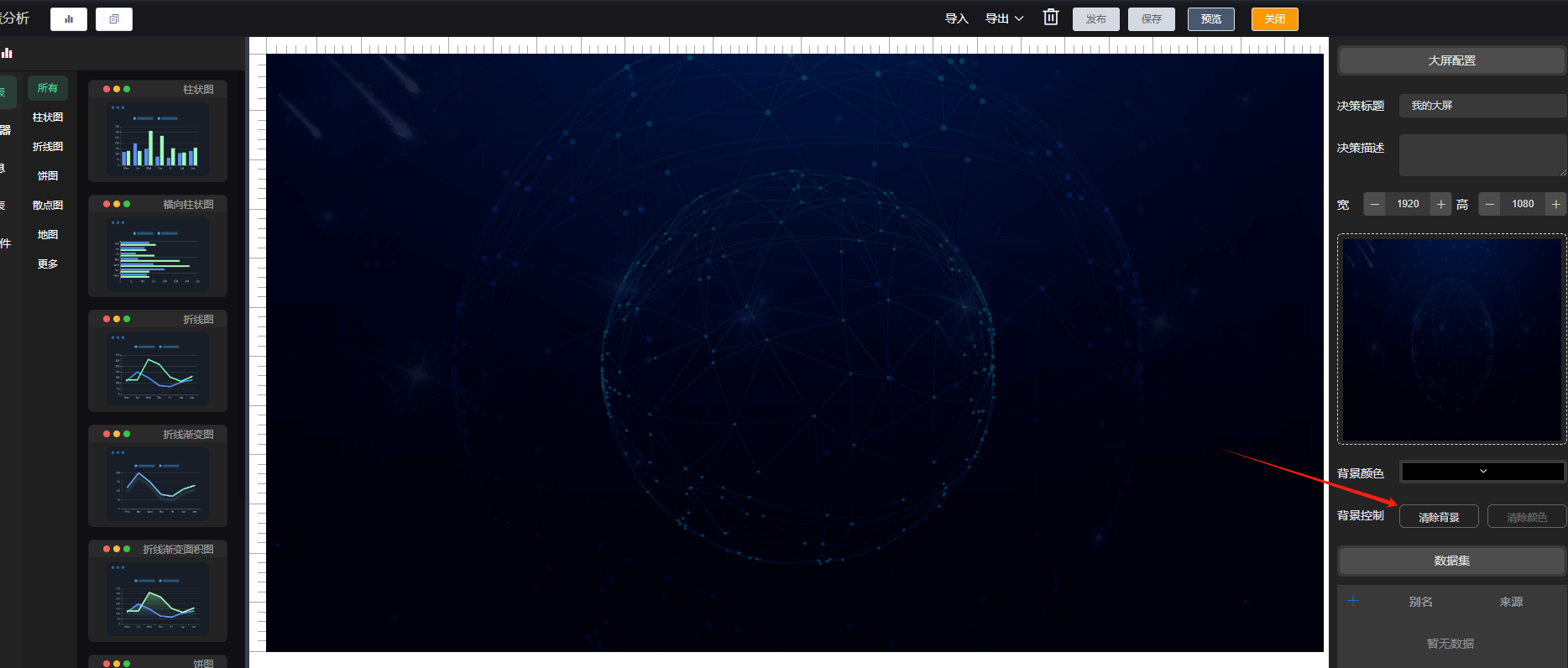Click the trash can delete icon
This screenshot has height=668, width=1568.
1050,18
